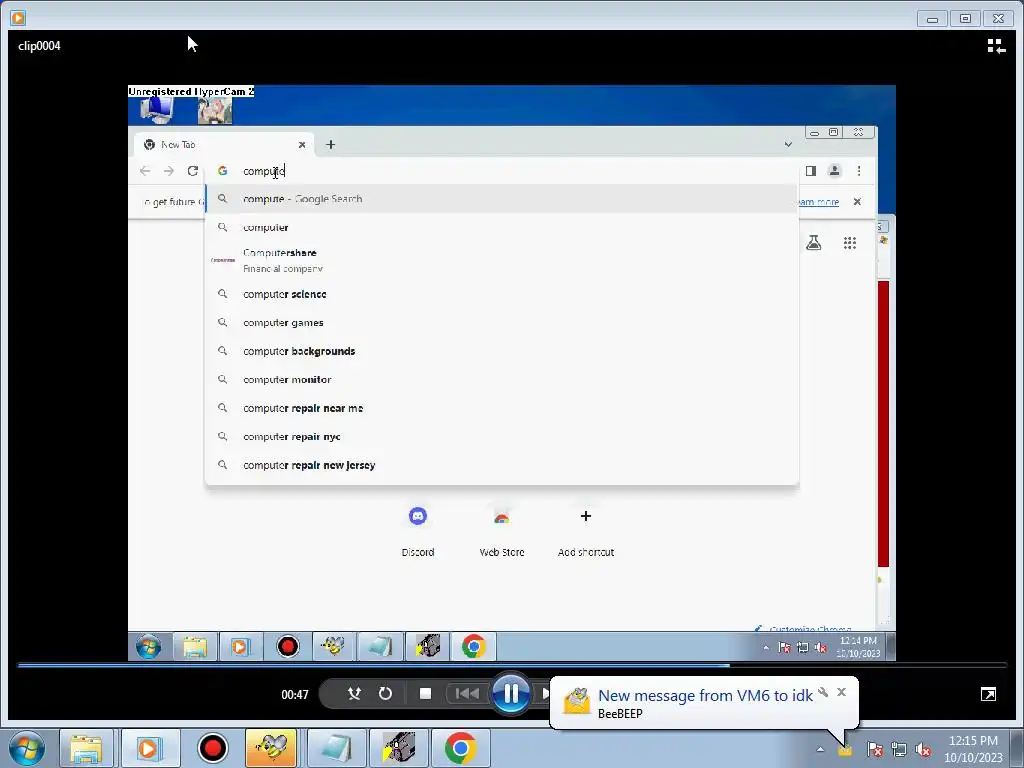Open Windows Explorer from the taskbar

(86, 748)
